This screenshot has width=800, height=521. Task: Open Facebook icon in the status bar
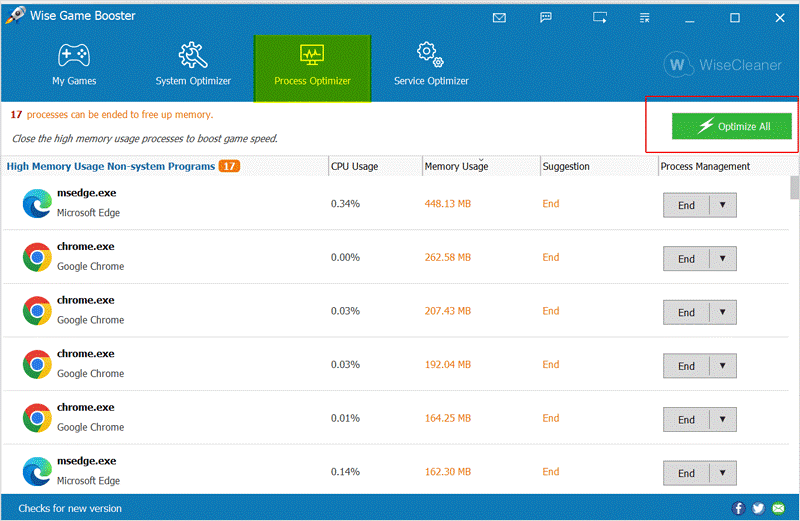pyautogui.click(x=738, y=508)
